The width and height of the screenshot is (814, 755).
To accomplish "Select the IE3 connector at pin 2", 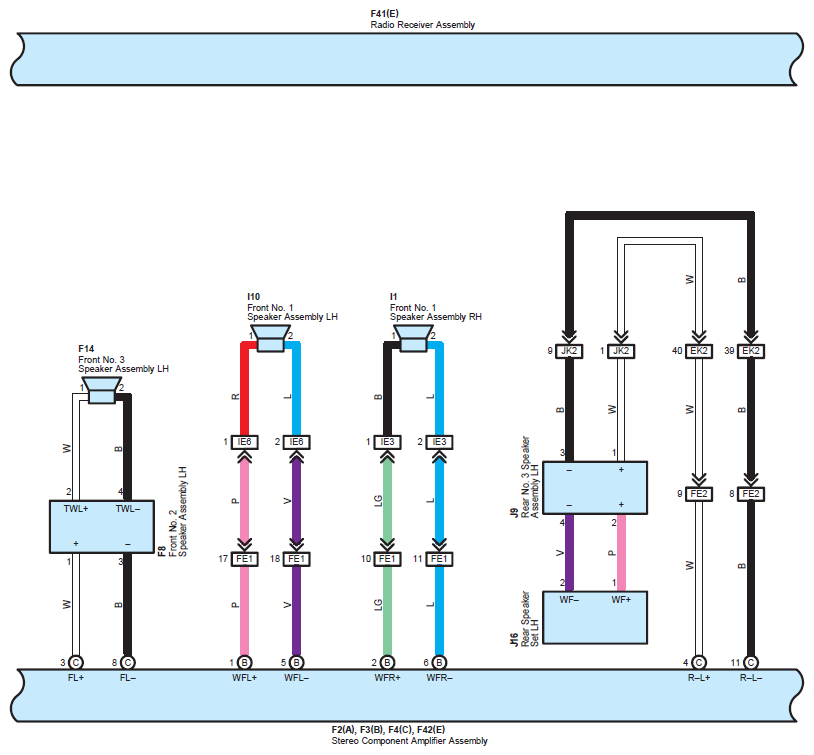I will pos(438,442).
